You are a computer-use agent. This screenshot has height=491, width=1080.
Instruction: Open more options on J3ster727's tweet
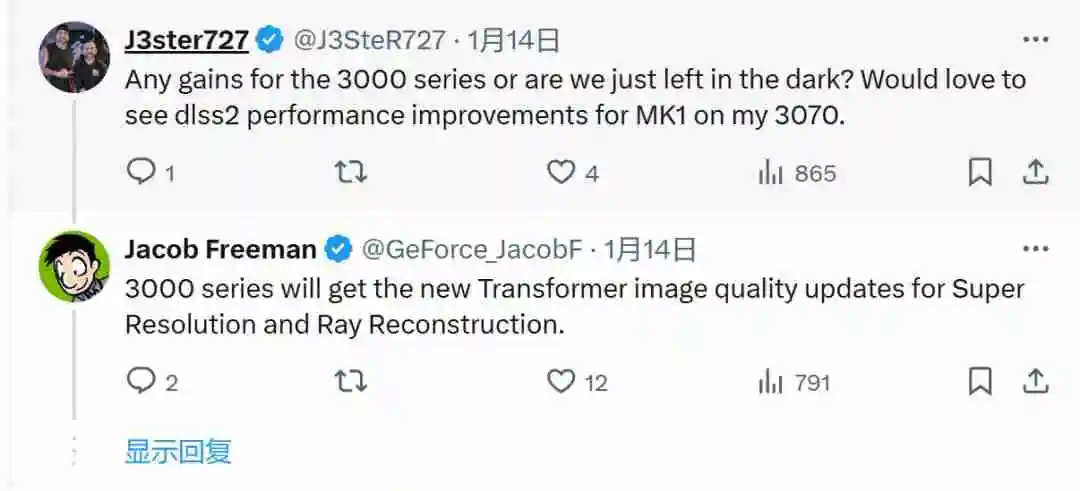(x=1035, y=40)
